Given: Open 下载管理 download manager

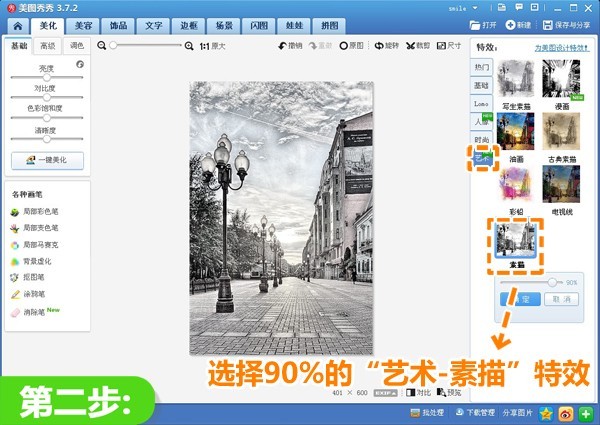Looking at the screenshot, I should coord(475,413).
